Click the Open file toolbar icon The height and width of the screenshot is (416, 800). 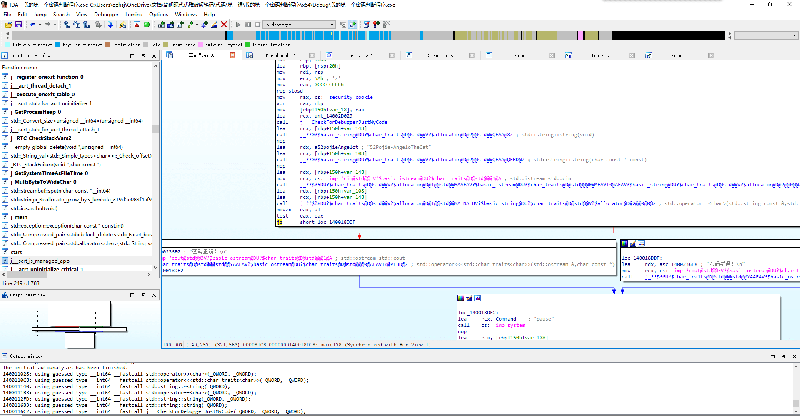(8, 26)
